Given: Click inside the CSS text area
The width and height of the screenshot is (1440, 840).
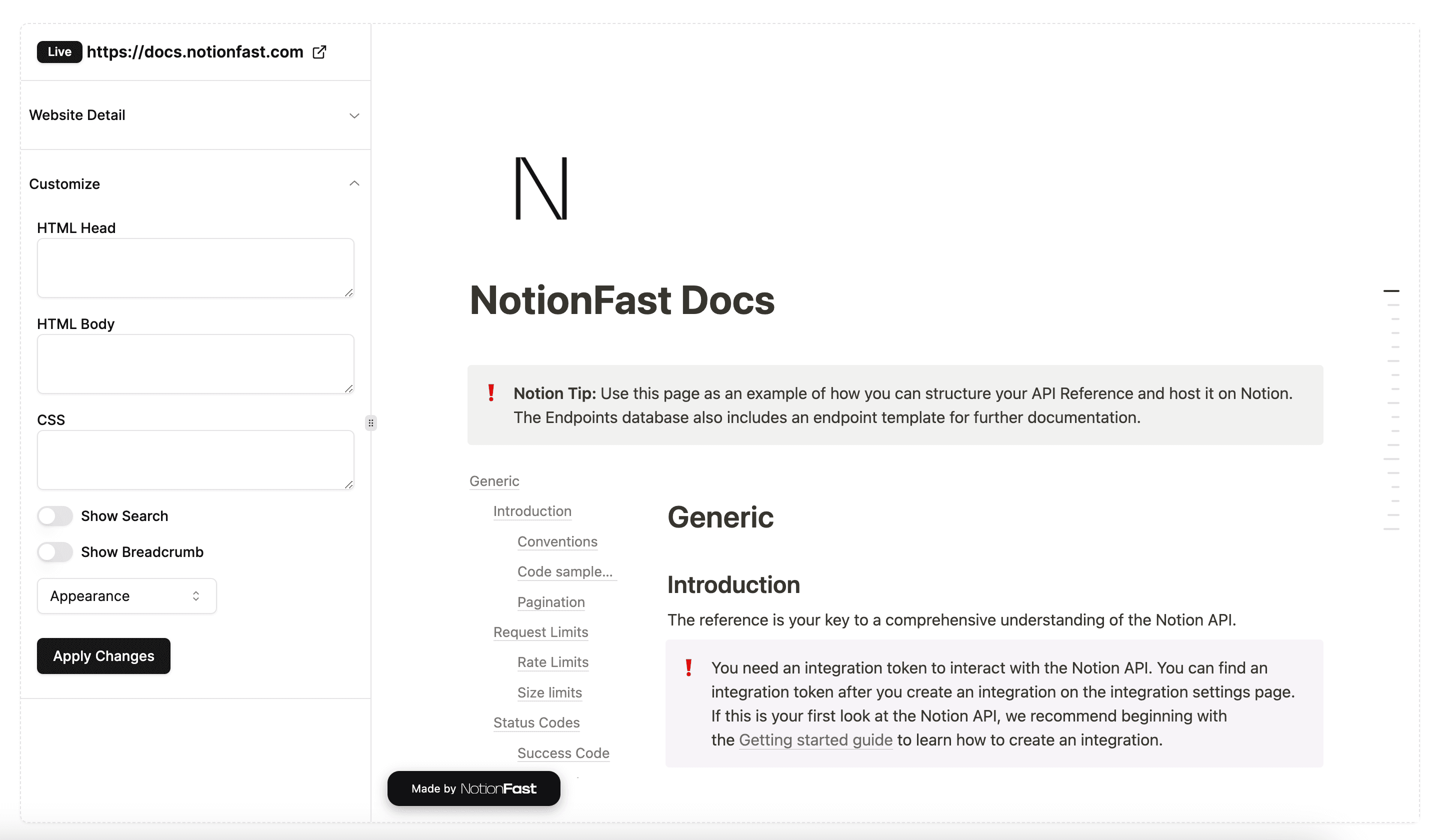Looking at the screenshot, I should pos(195,460).
